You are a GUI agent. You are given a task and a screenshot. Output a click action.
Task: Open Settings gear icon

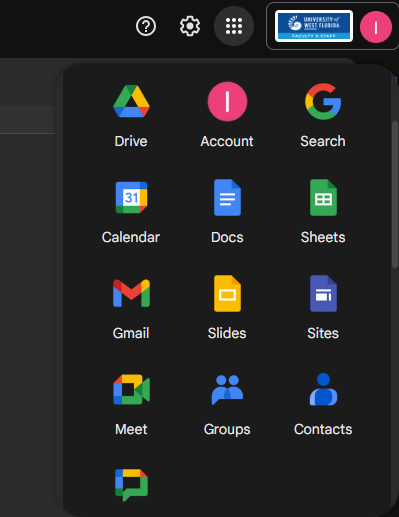[x=190, y=26]
